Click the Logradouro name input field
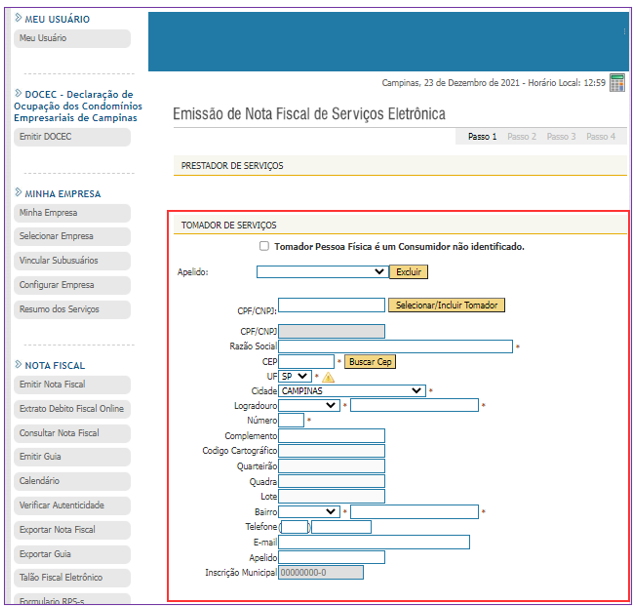Viewport: 636px width, 610px height. click(415, 405)
